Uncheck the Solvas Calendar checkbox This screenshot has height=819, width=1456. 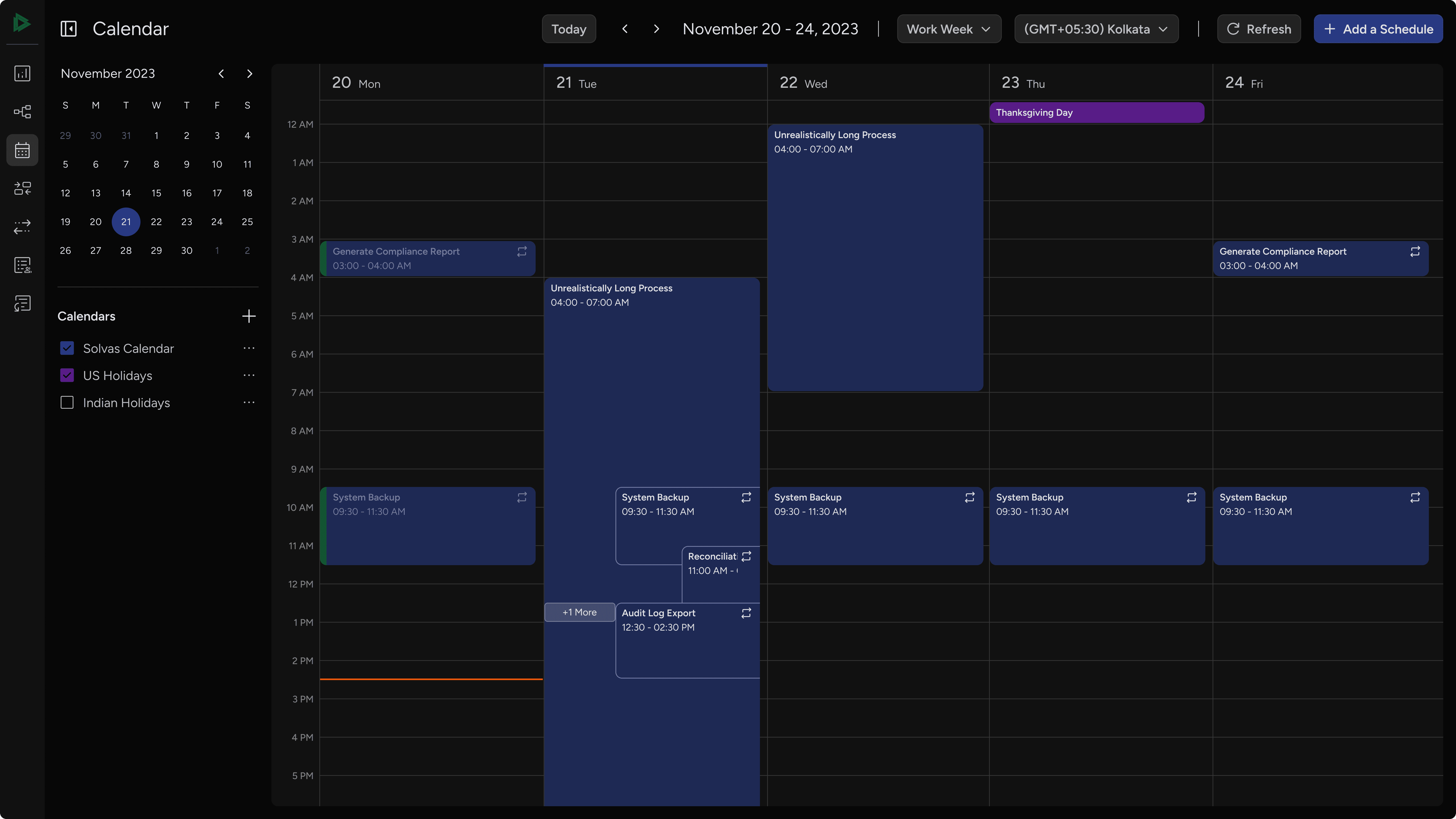(67, 348)
